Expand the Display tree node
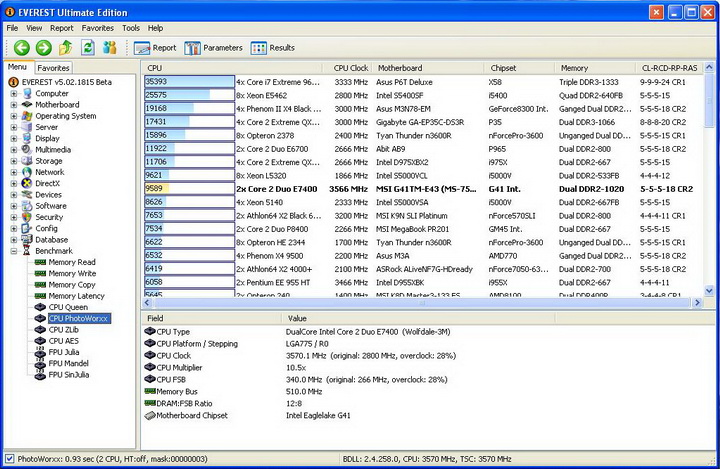Screen dimensions: 720x469 coord(14,138)
